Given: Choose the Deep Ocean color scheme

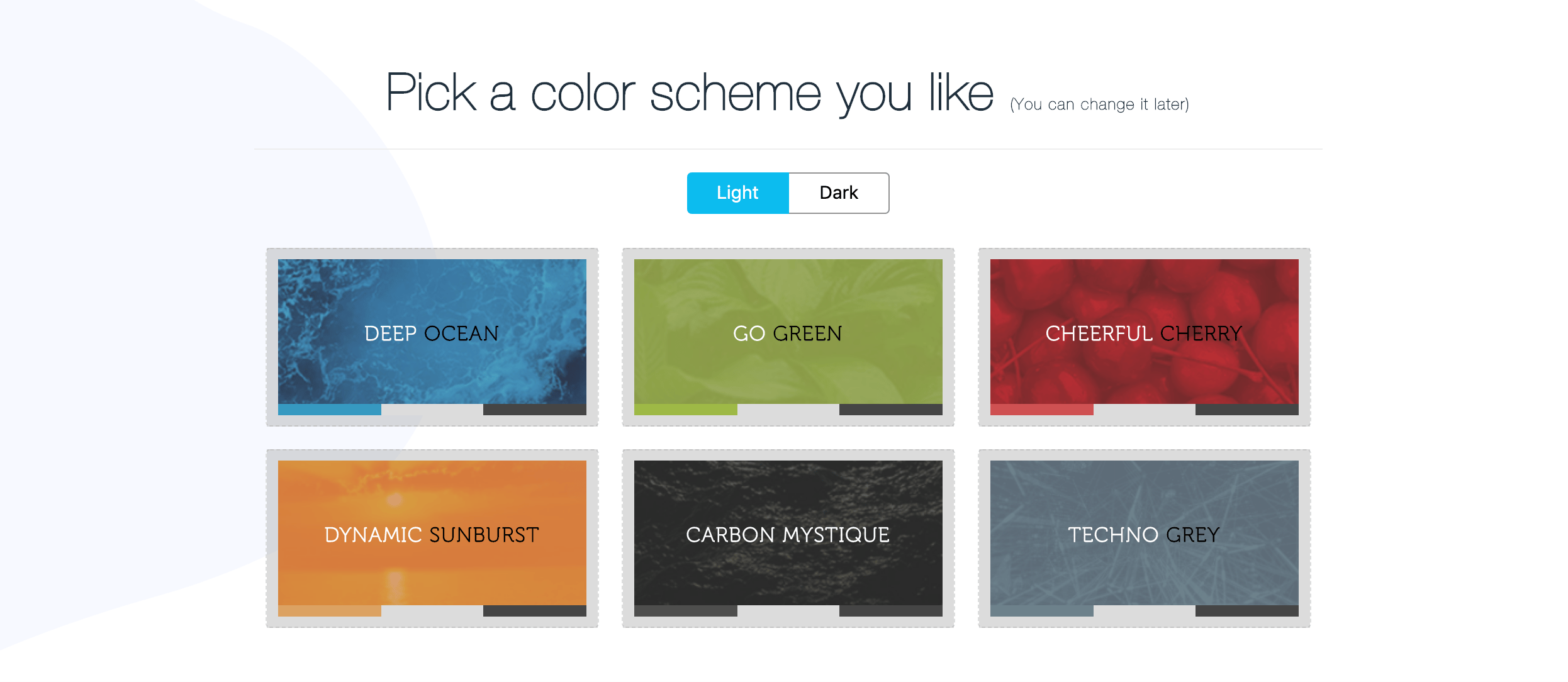Looking at the screenshot, I should coord(432,332).
